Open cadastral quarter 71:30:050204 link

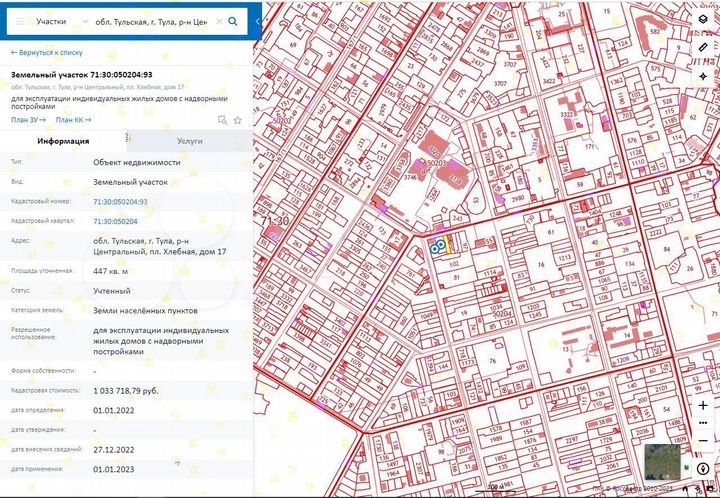click(x=115, y=221)
